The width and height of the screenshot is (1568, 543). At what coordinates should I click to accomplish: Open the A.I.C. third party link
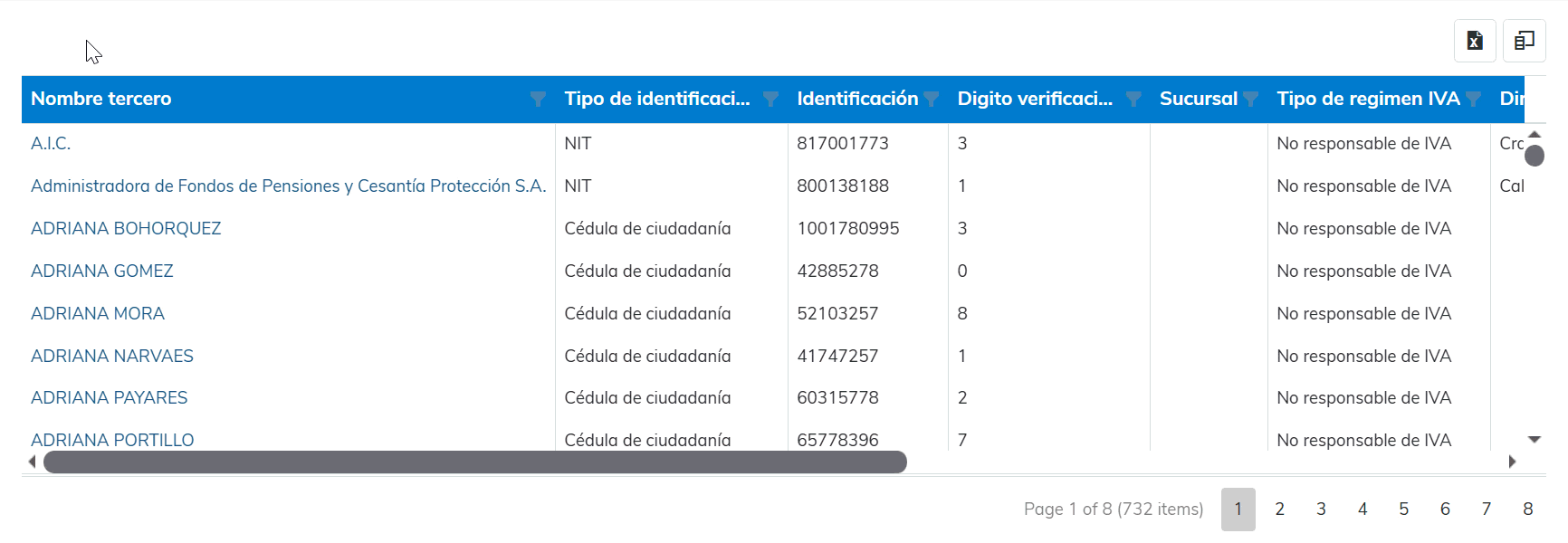pyautogui.click(x=51, y=144)
